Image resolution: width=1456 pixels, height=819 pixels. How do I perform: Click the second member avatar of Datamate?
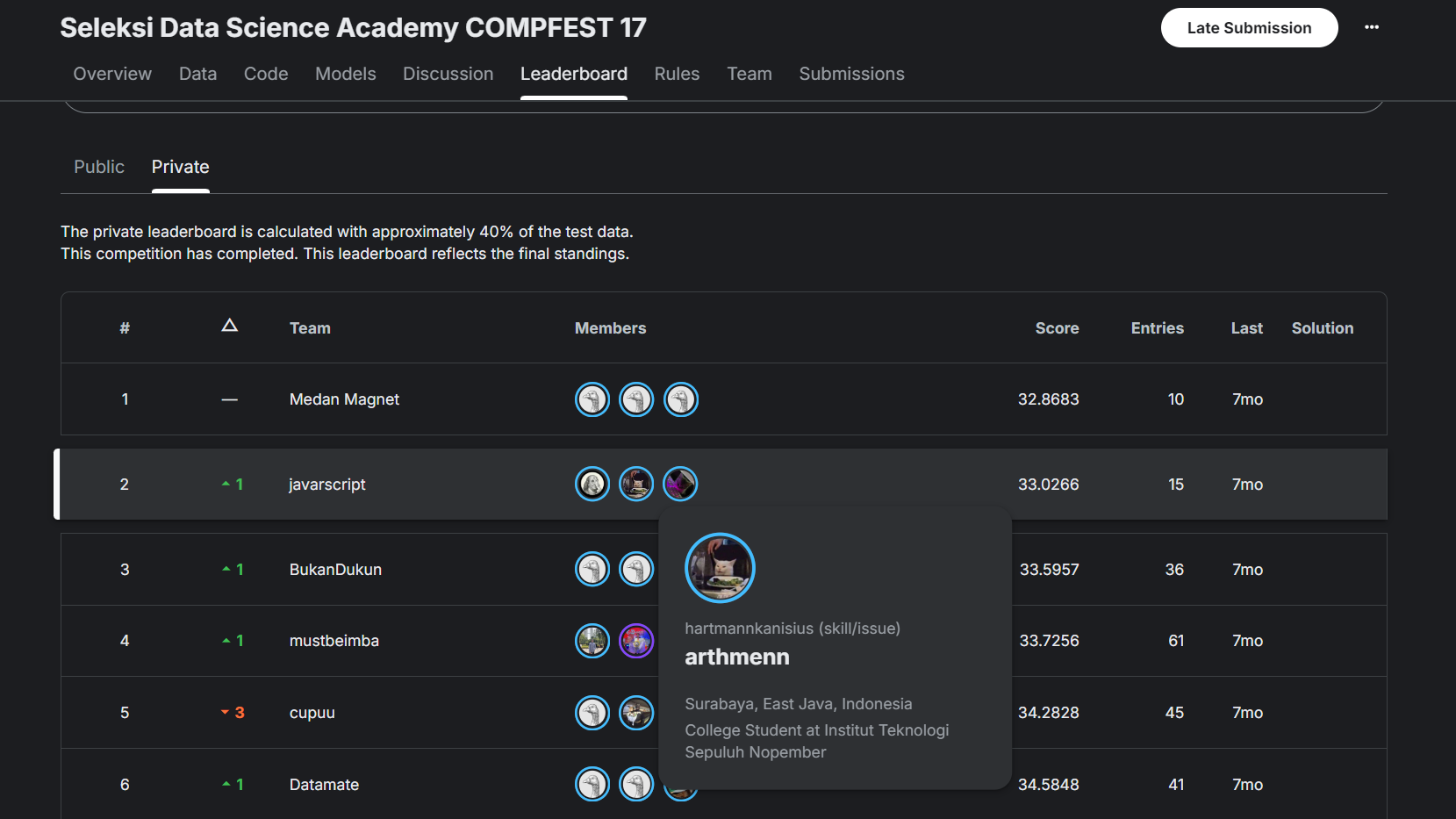coord(636,784)
